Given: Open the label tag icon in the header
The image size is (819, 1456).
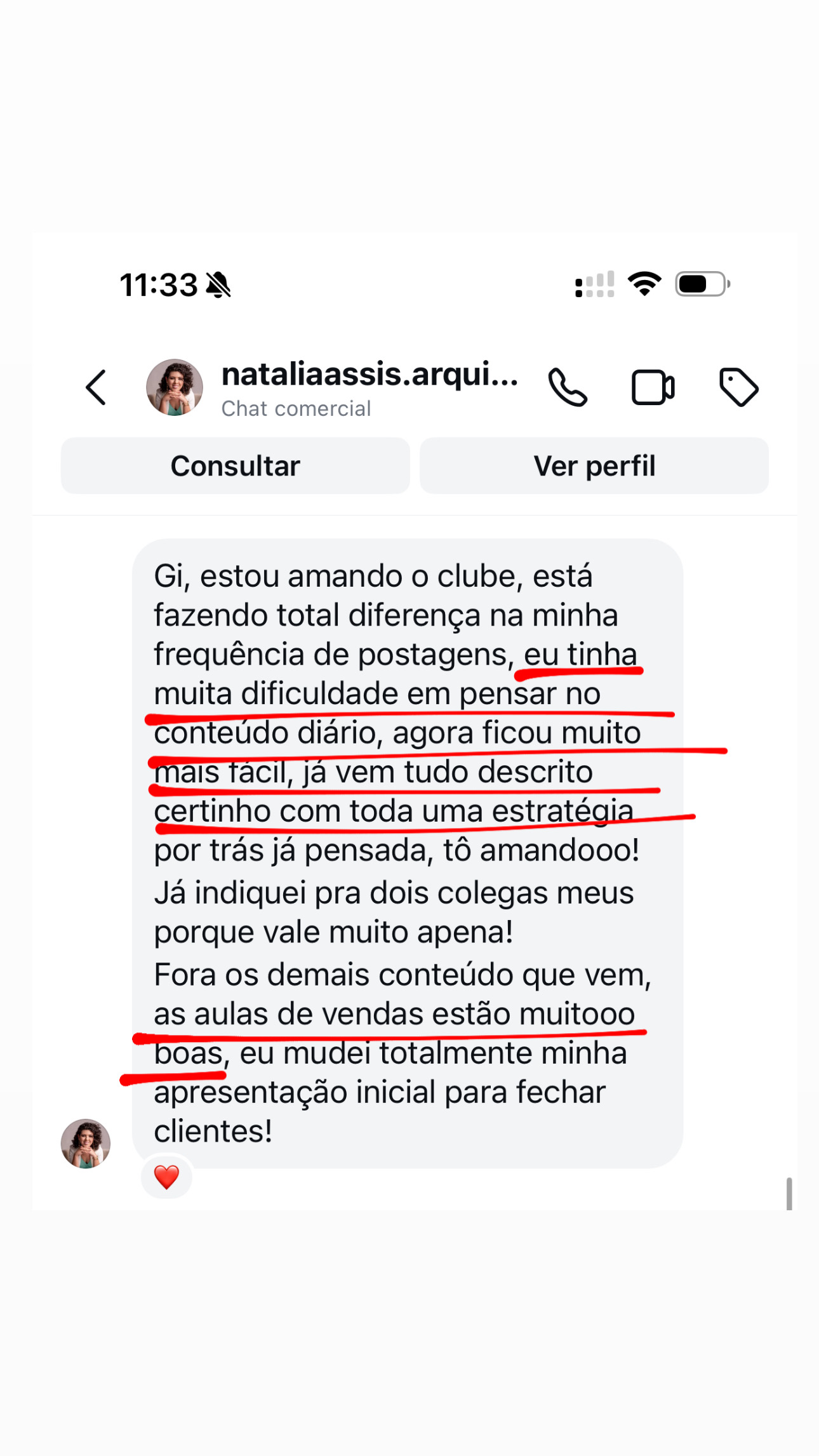Looking at the screenshot, I should click(x=738, y=387).
